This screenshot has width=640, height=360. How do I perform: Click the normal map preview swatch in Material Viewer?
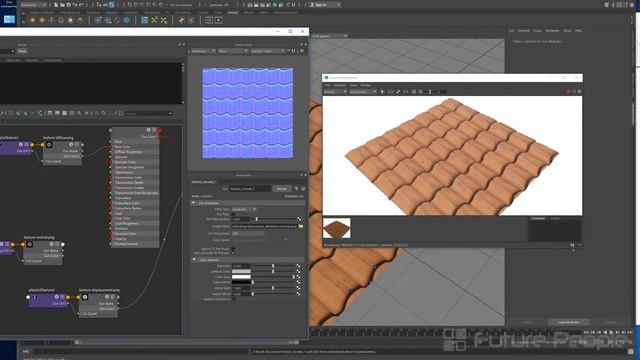(x=247, y=113)
